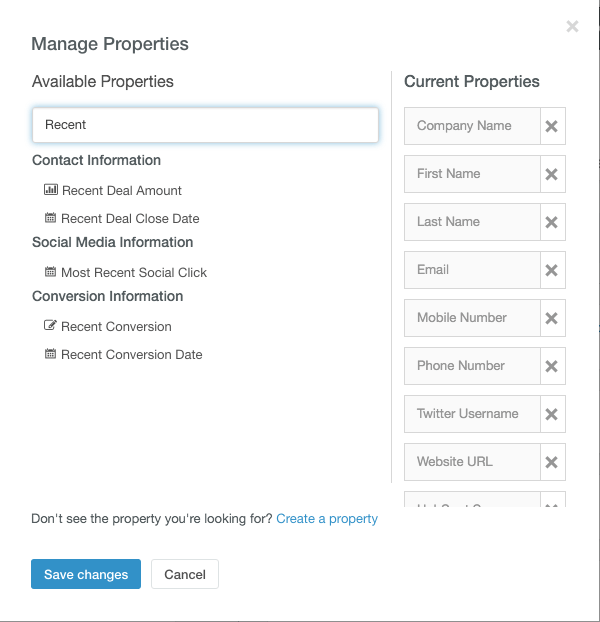Remove Phone Number with its X icon
This screenshot has width=600, height=622.
[x=552, y=366]
